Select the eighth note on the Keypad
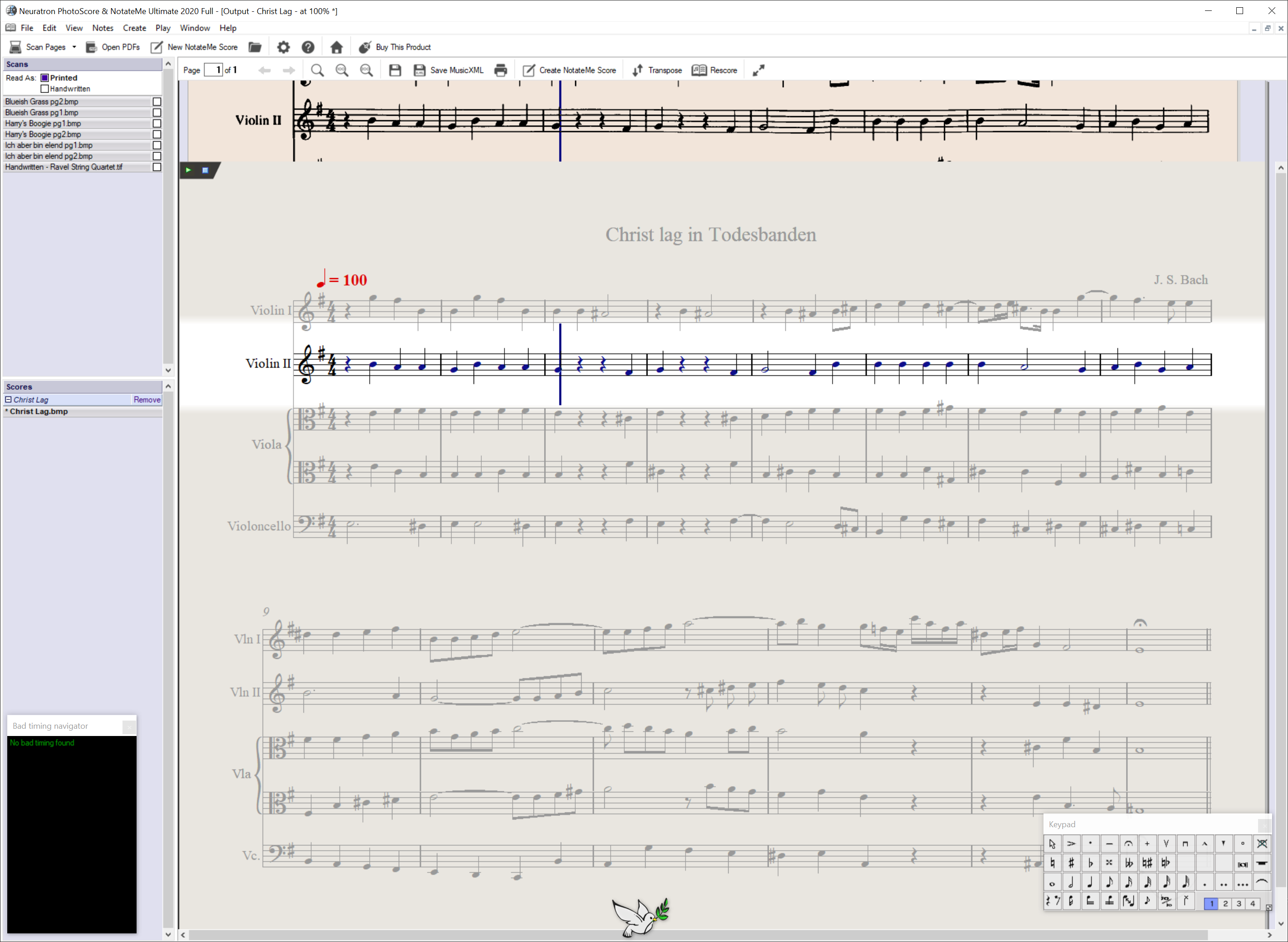 [x=1110, y=883]
